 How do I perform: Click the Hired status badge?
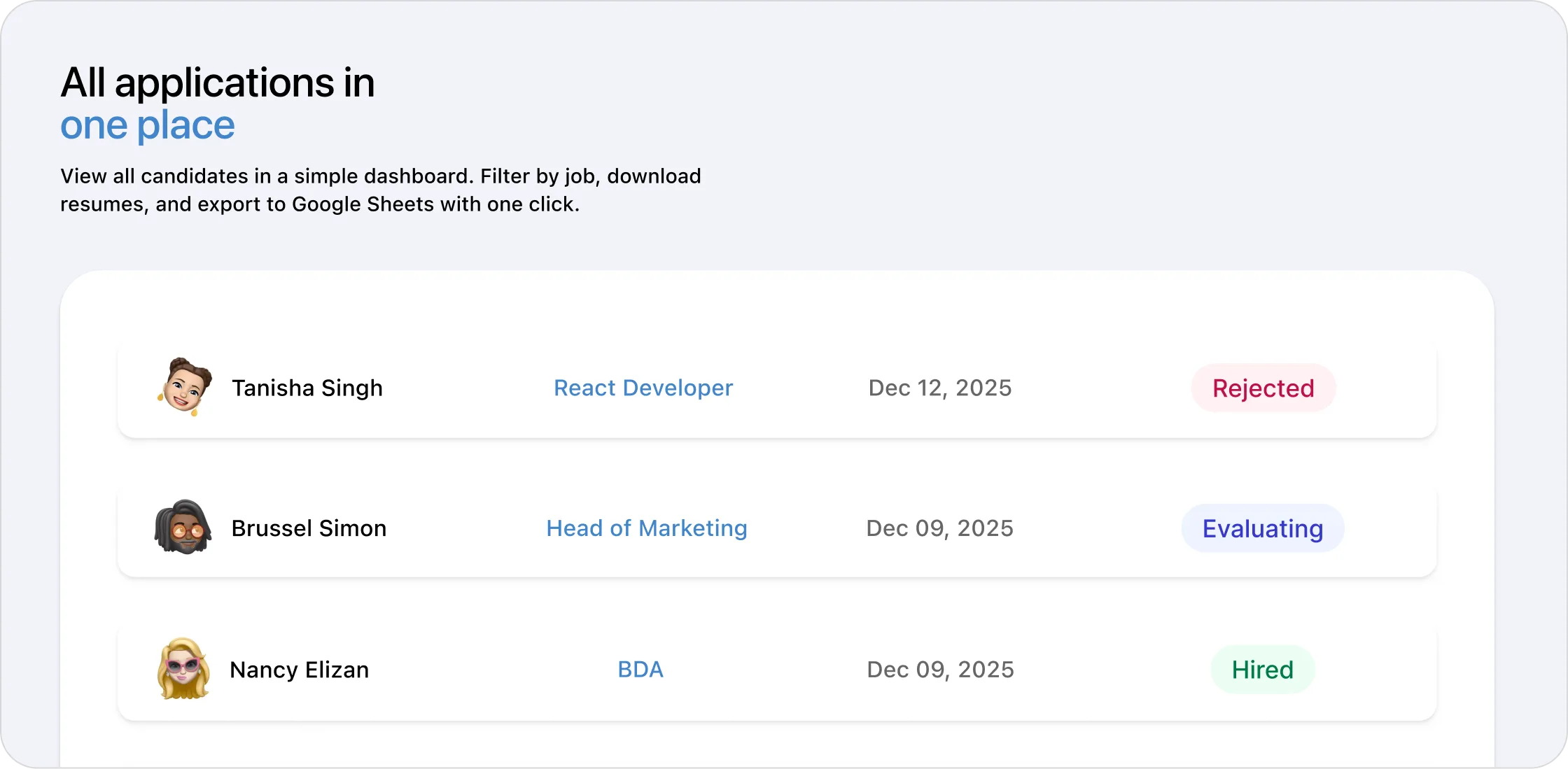click(1262, 670)
